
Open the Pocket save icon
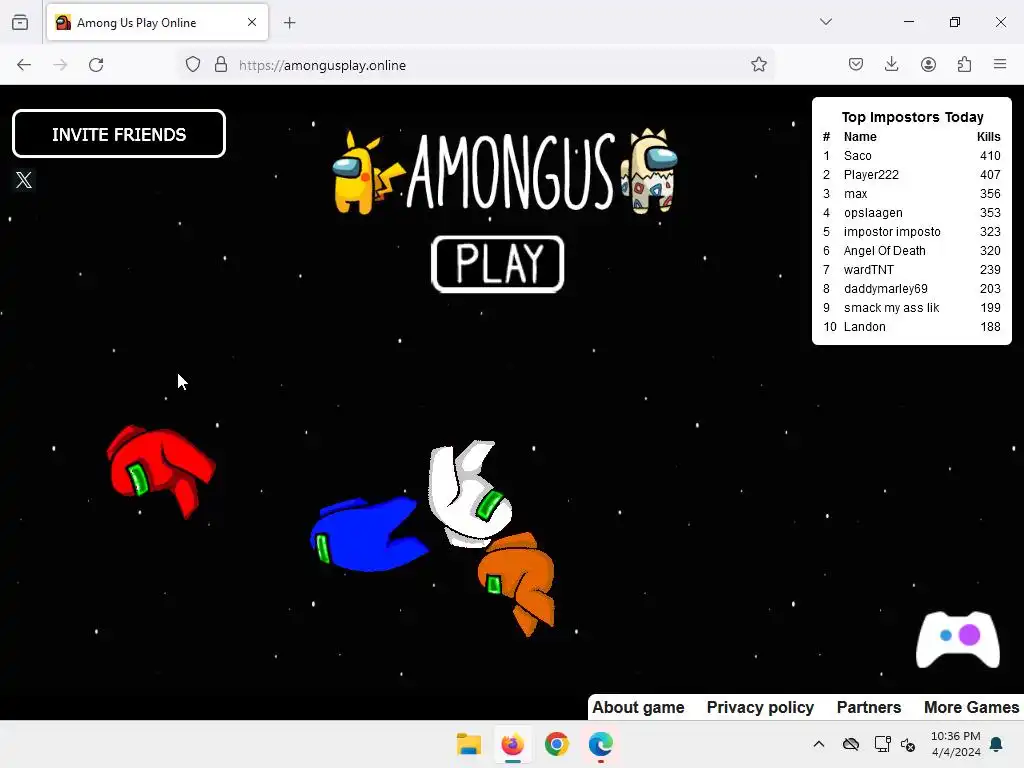pos(856,64)
